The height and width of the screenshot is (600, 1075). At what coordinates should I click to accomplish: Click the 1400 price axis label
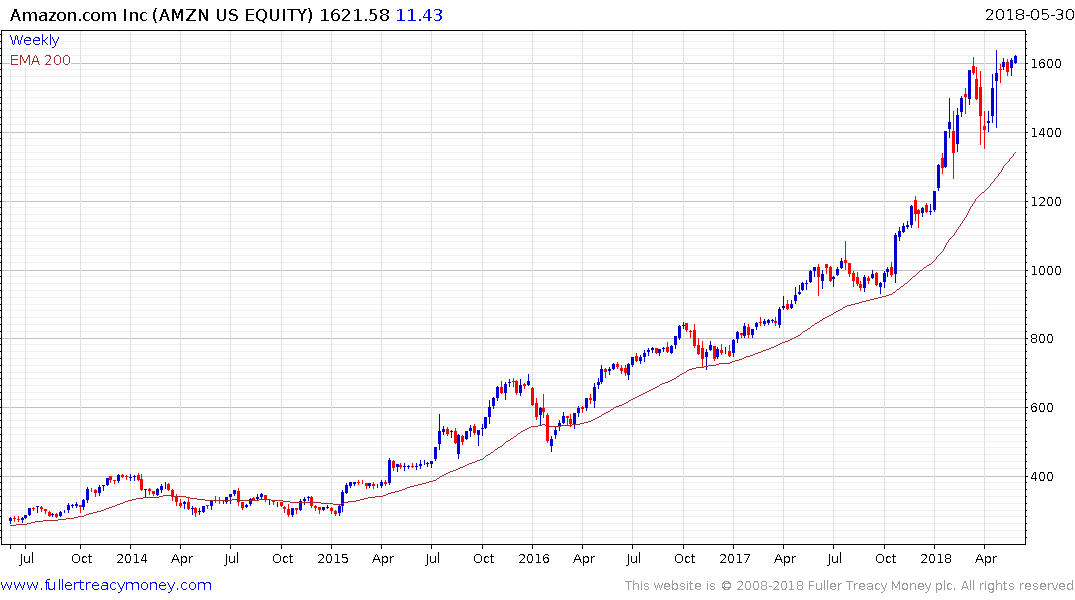1046,133
